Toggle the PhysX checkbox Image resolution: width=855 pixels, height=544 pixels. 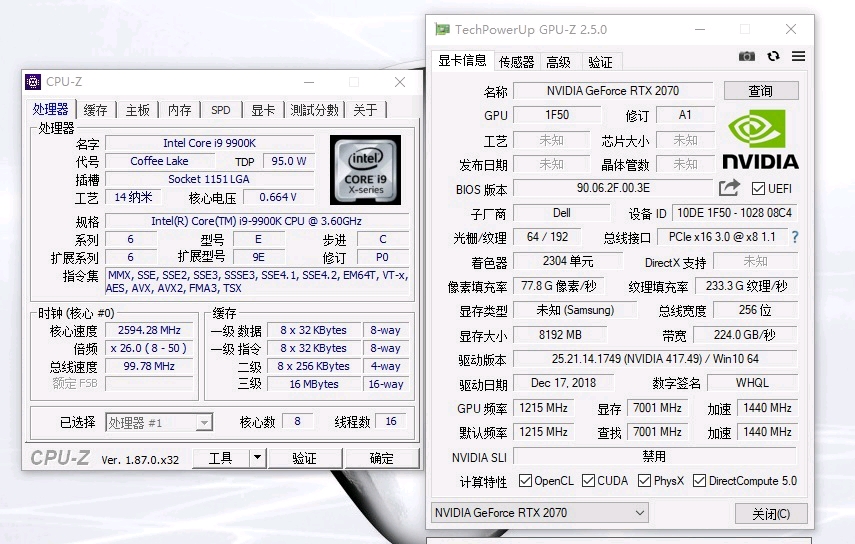click(x=645, y=480)
